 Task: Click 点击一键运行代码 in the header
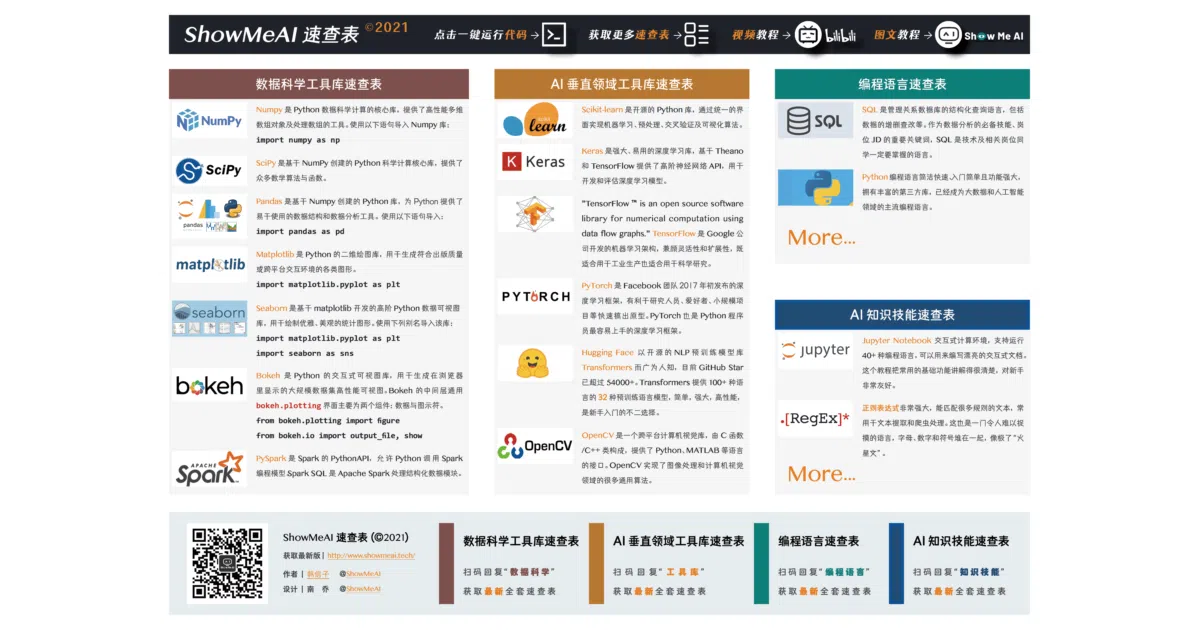[480, 35]
